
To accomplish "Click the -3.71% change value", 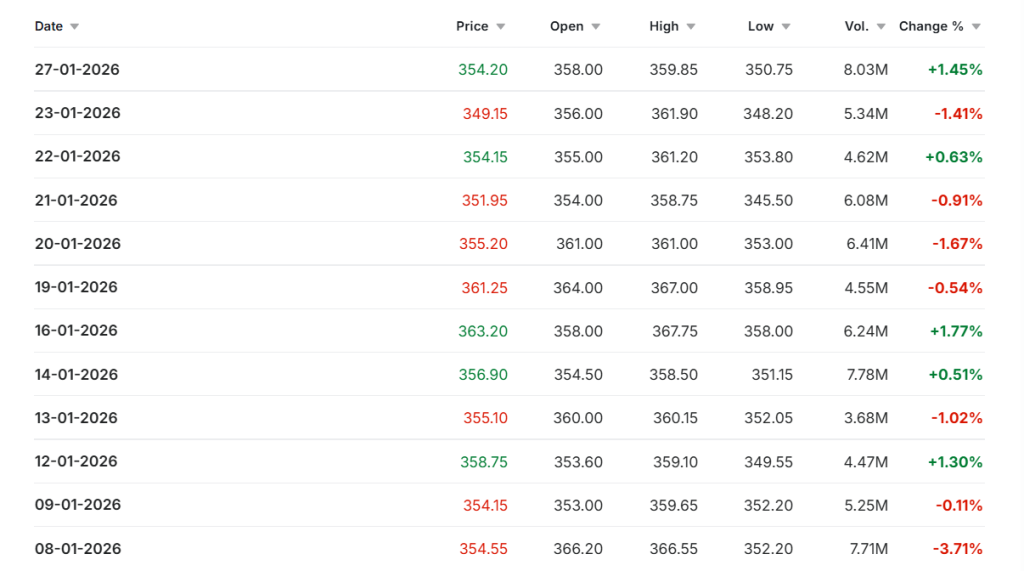I will click(958, 549).
